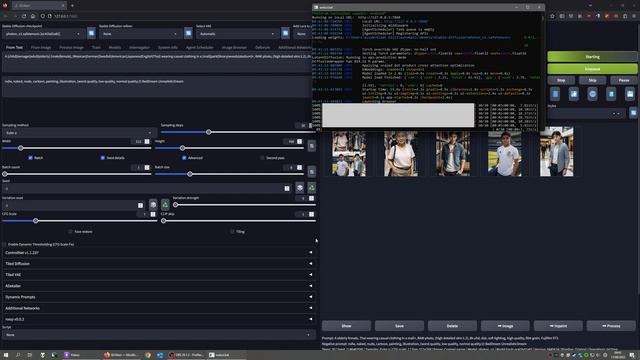Open a new browser tab
This screenshot has height=360, width=640.
click(72, 6)
